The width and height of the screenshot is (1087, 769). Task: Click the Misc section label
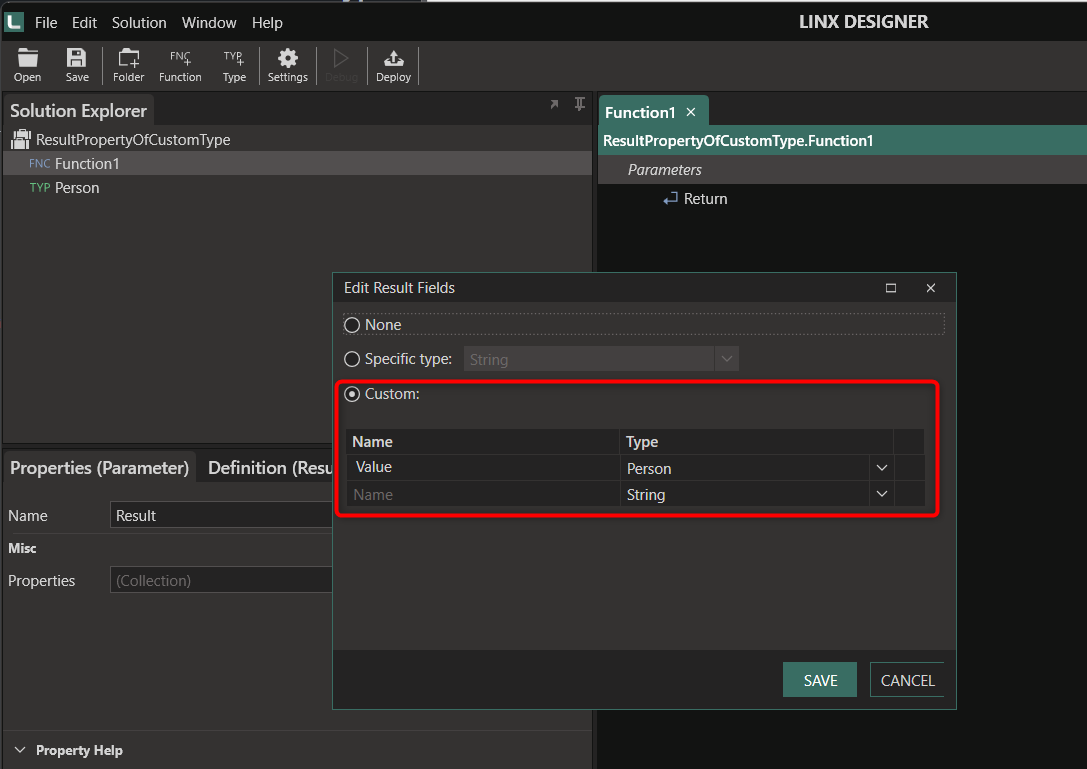[22, 548]
